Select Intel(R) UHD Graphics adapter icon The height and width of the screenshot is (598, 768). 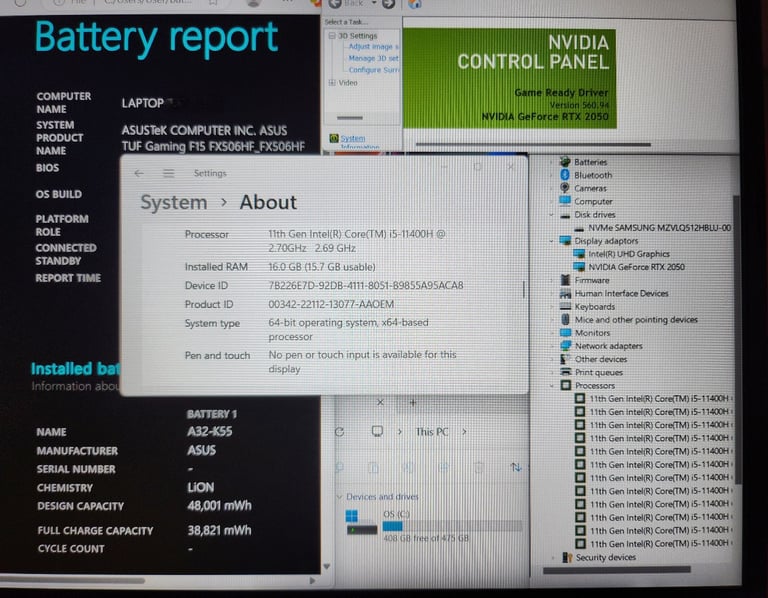tap(579, 254)
